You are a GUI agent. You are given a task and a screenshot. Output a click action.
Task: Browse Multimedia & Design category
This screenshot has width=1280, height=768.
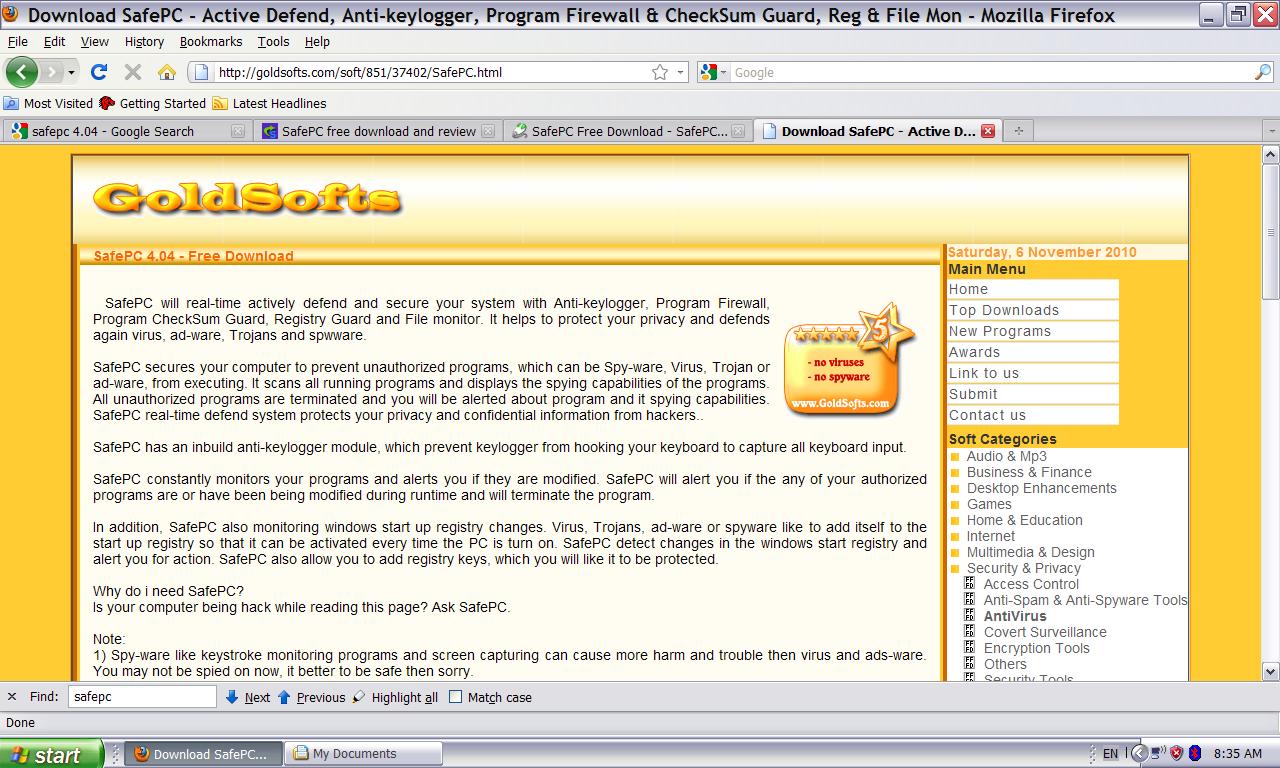[x=1030, y=552]
